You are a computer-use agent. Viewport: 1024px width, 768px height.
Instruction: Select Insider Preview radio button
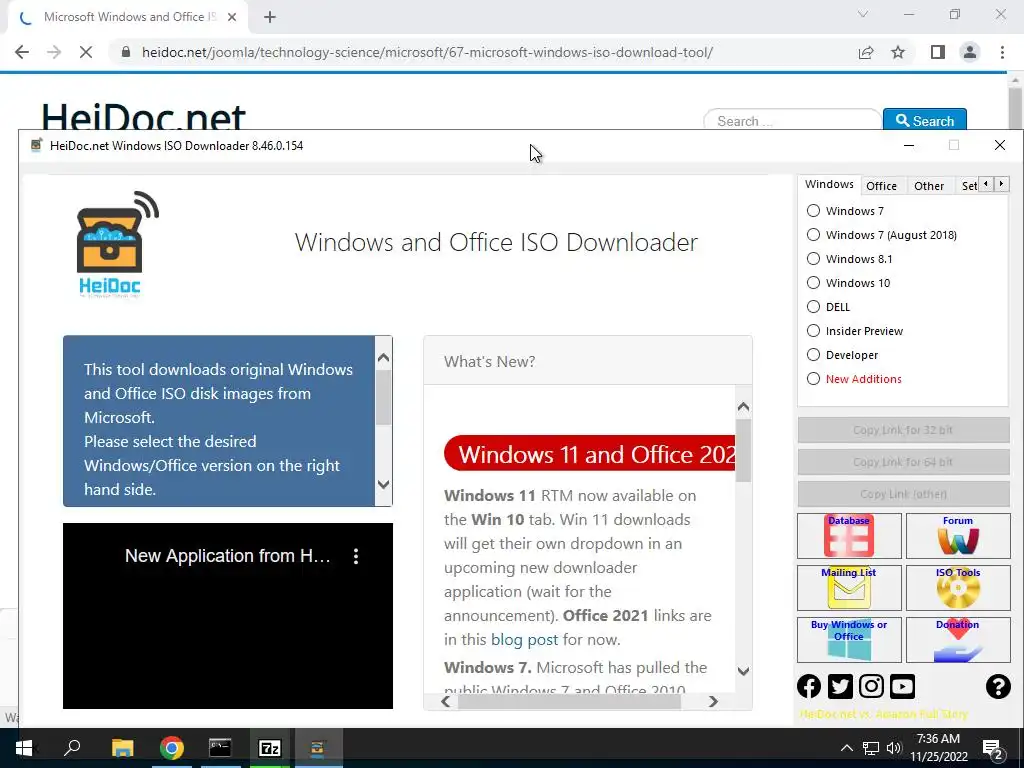813,331
